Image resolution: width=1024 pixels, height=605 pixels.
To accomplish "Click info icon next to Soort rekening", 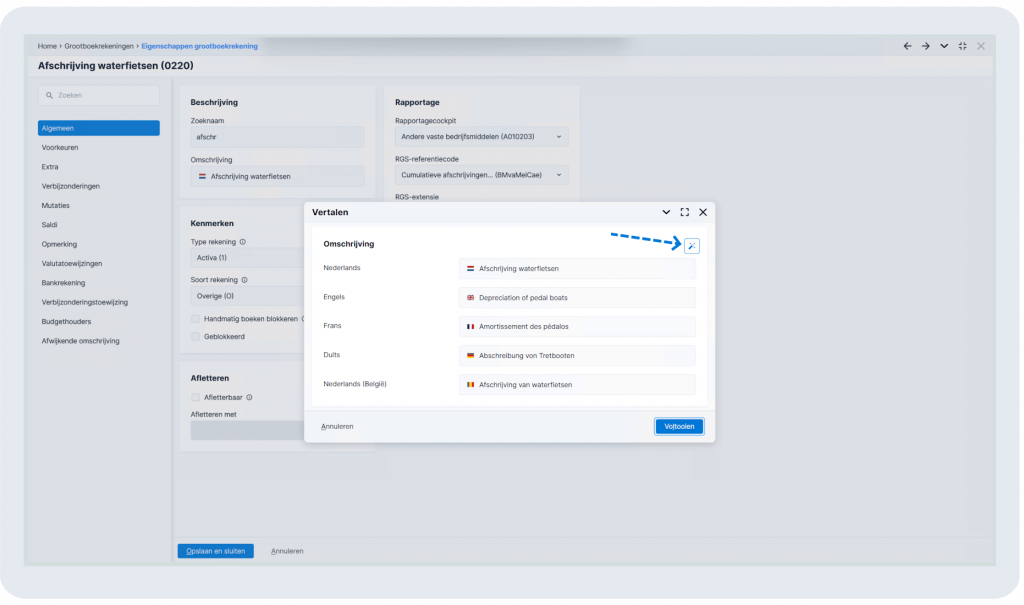I will [244, 280].
